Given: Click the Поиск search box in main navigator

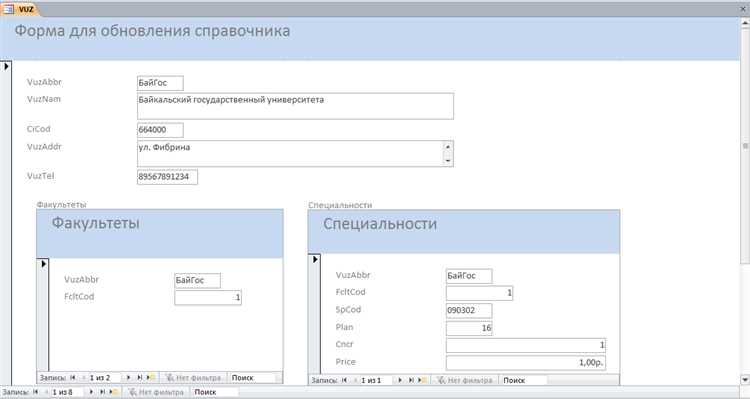Looking at the screenshot, I should 214,392.
